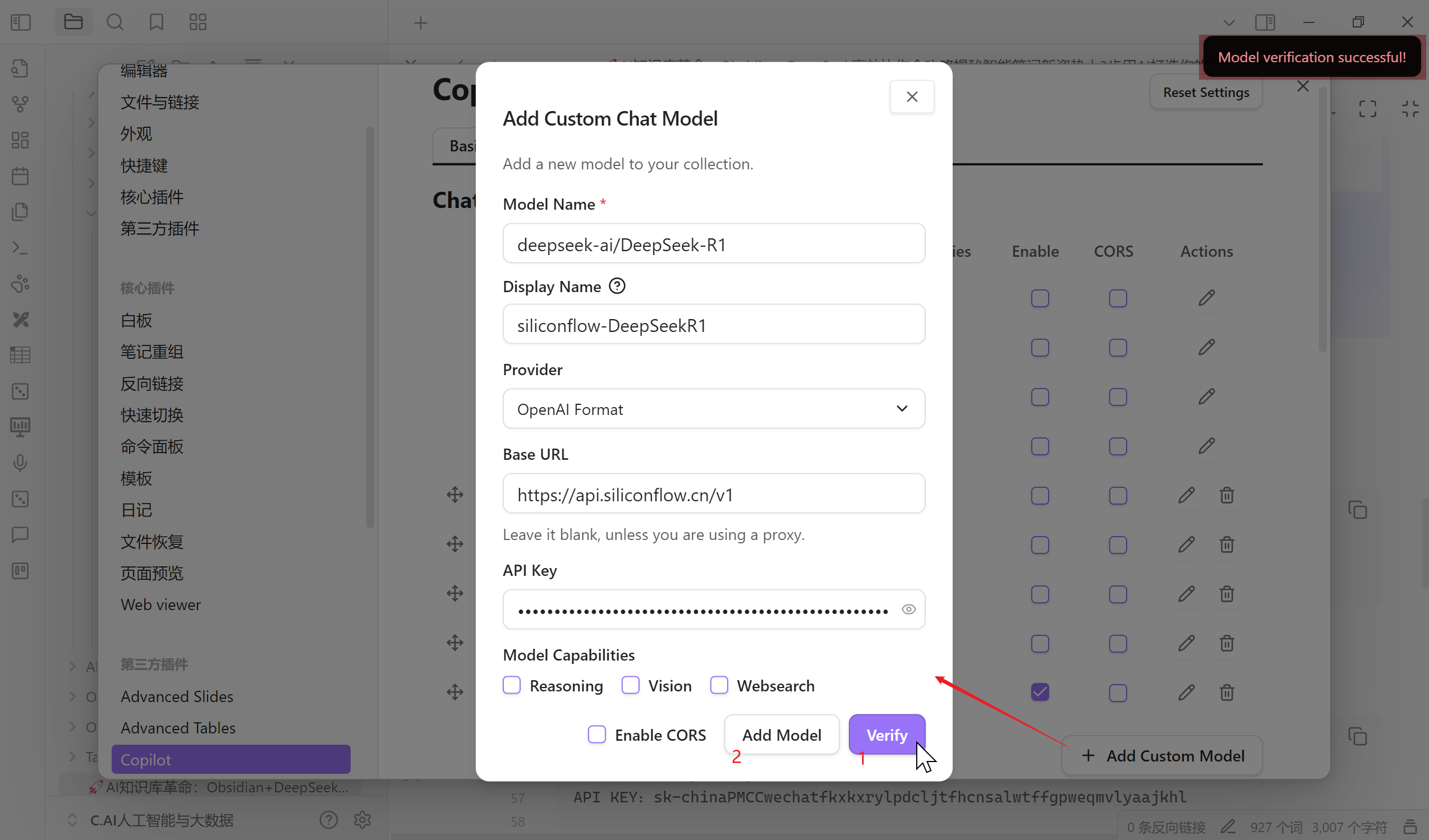Enable the Reasoning capability checkbox
Image resolution: width=1429 pixels, height=840 pixels.
(x=512, y=685)
